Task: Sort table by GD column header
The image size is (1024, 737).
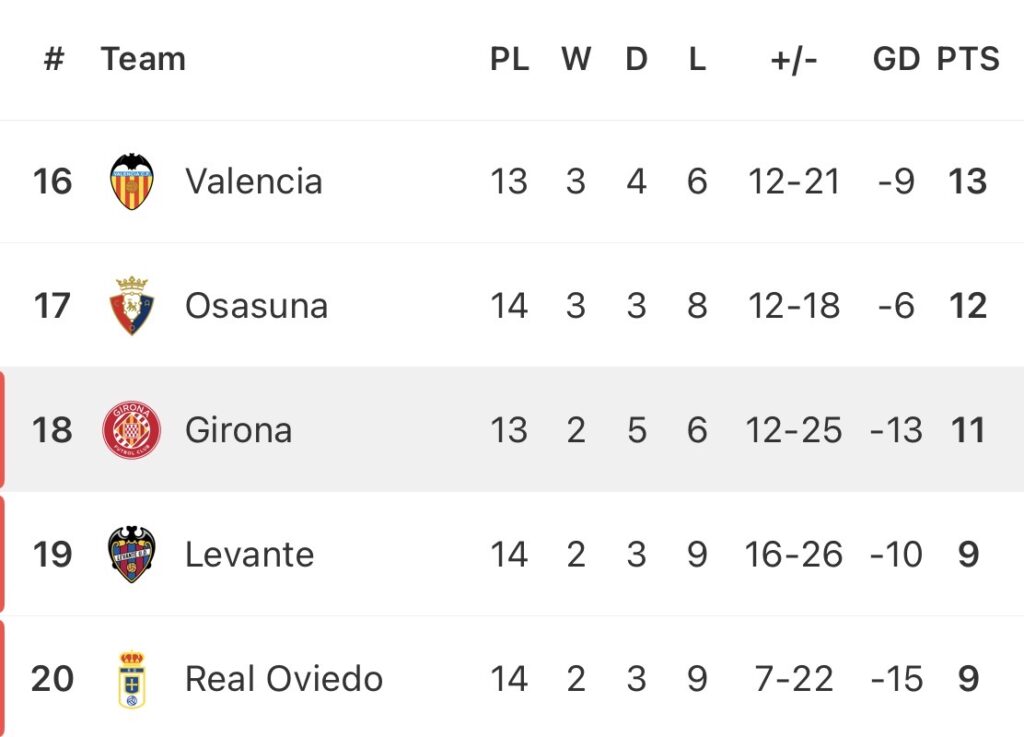Action: [x=895, y=59]
